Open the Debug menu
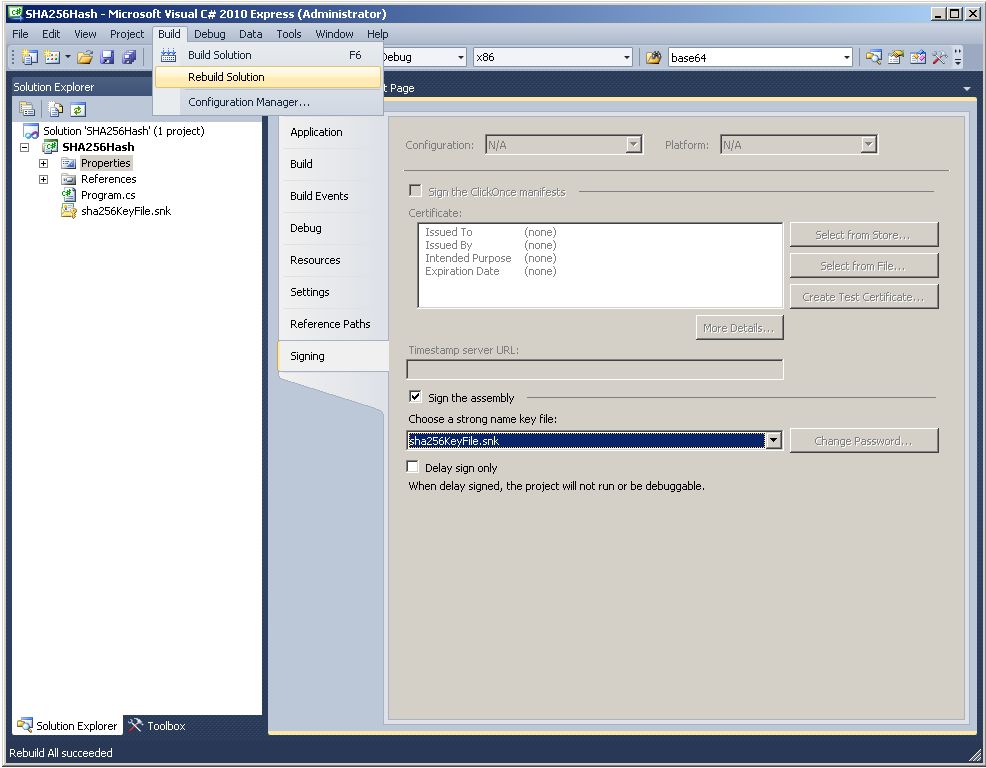986x768 pixels. 209,34
